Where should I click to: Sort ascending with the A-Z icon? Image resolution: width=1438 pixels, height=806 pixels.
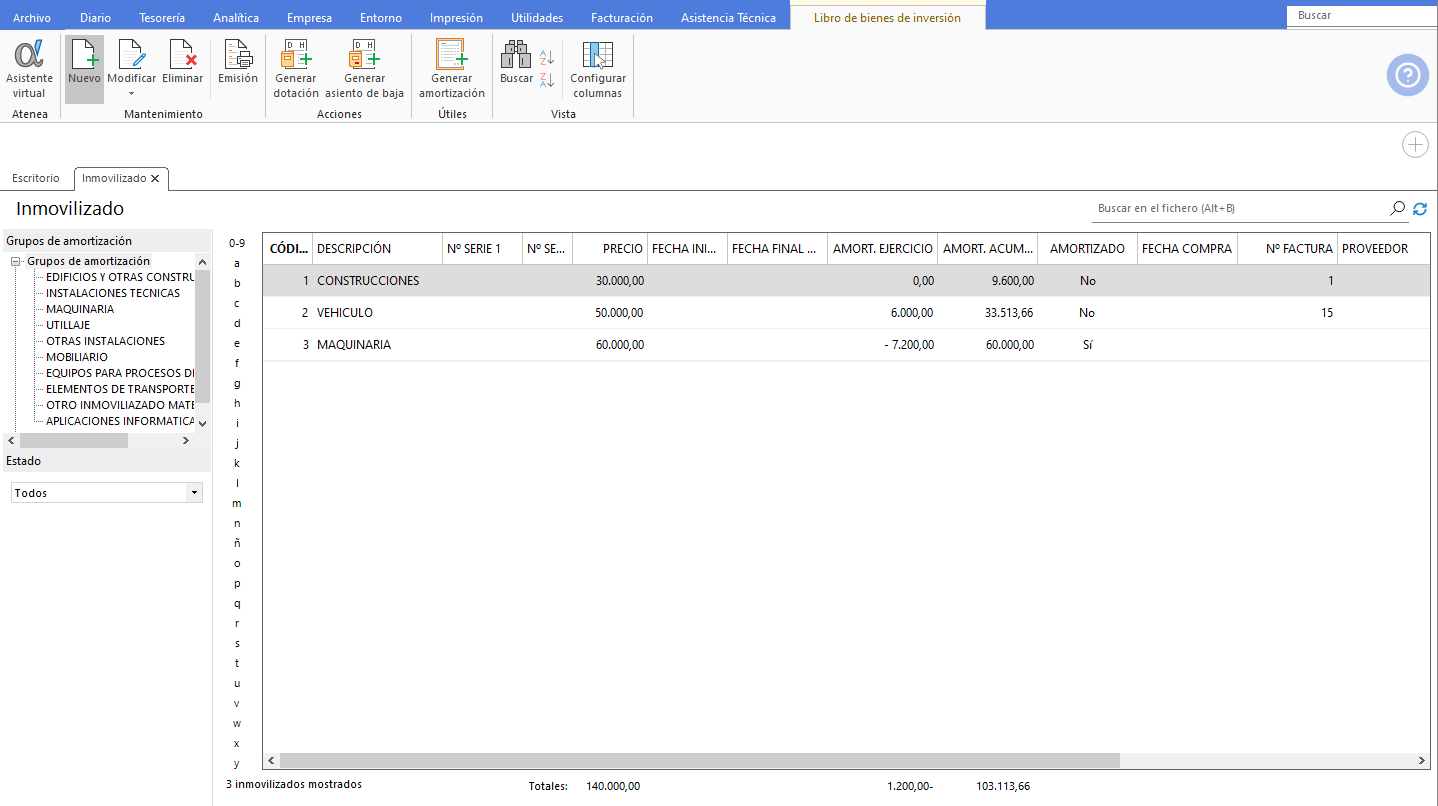[547, 57]
